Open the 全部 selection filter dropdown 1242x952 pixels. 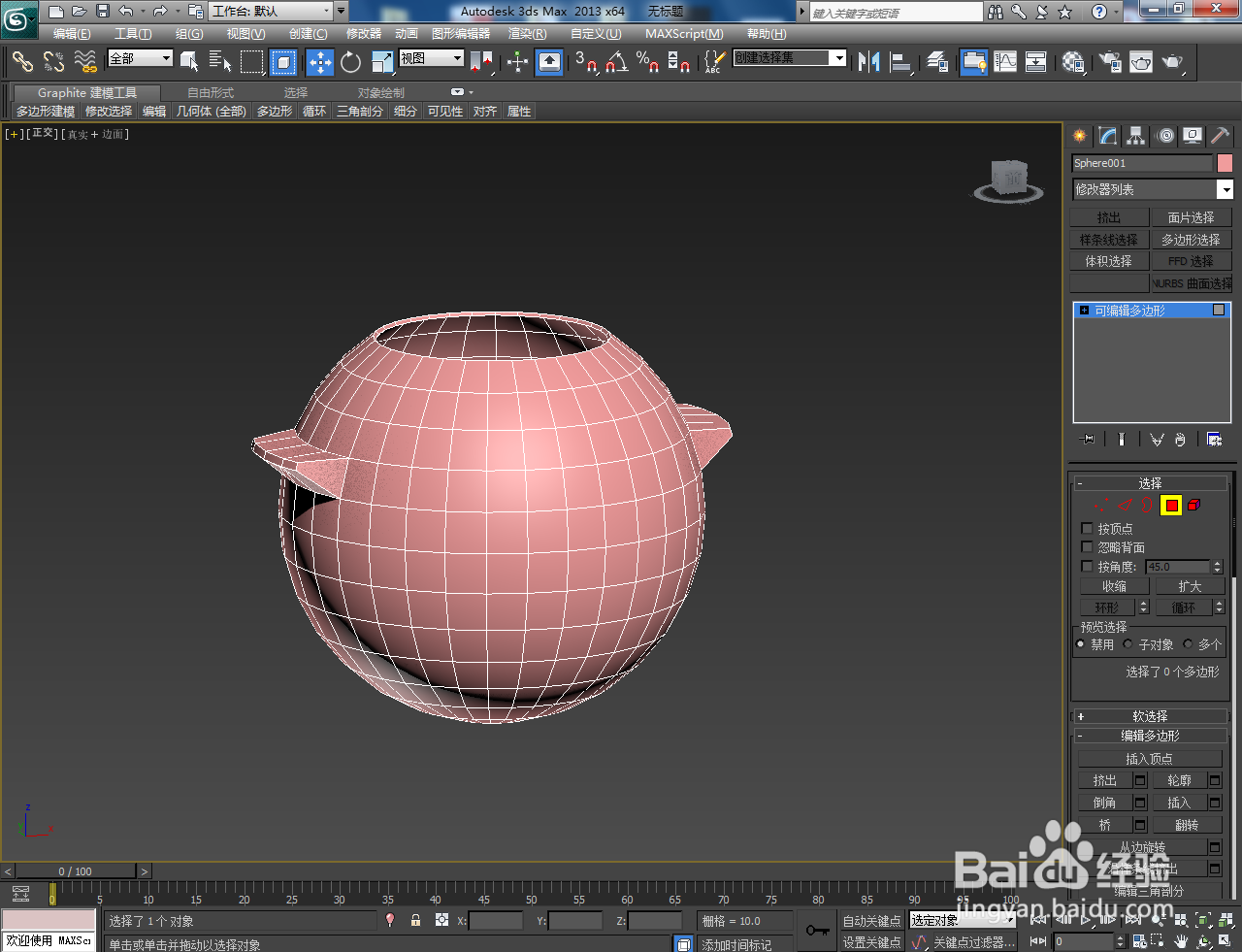tap(141, 58)
